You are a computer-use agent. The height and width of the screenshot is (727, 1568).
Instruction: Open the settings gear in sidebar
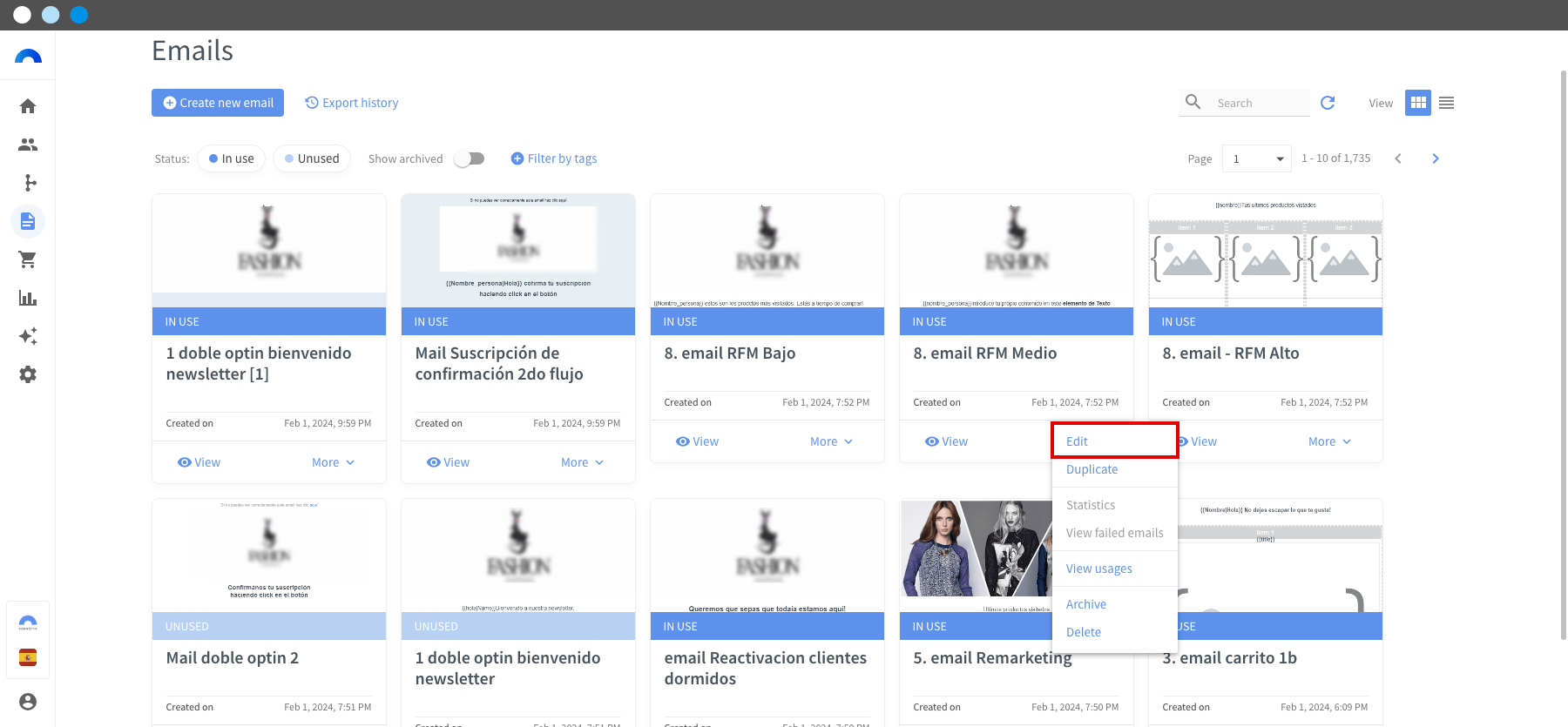coord(28,374)
